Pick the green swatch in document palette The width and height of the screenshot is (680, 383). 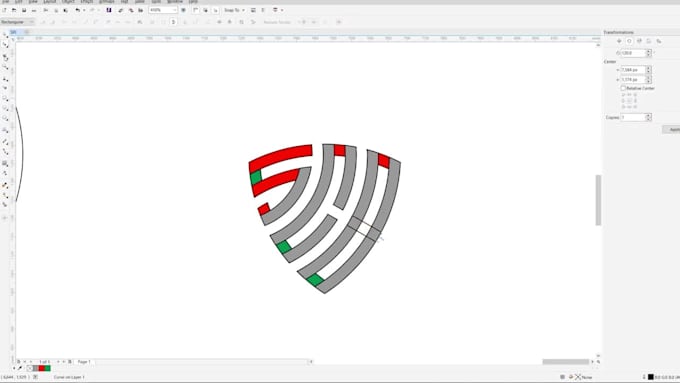click(47, 368)
